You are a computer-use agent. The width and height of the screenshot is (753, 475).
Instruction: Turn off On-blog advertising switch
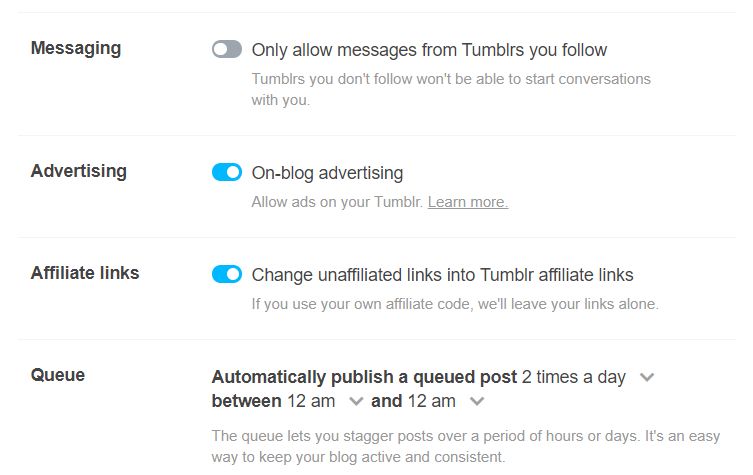pyautogui.click(x=227, y=172)
